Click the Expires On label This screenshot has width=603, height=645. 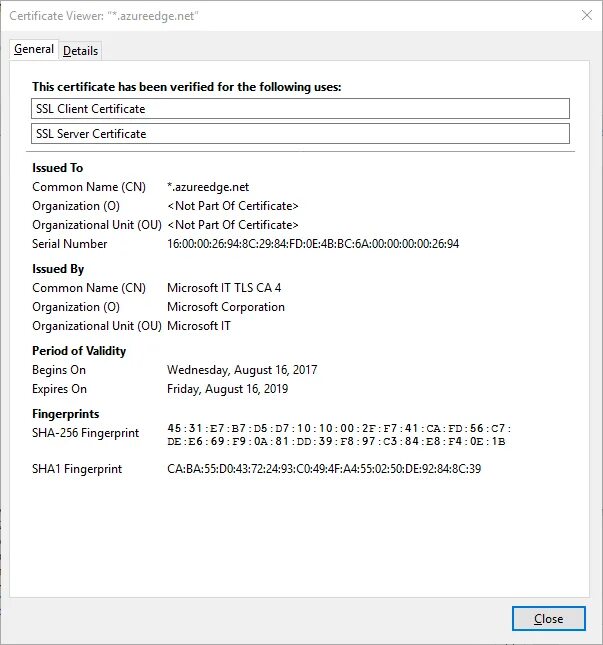[x=59, y=389]
